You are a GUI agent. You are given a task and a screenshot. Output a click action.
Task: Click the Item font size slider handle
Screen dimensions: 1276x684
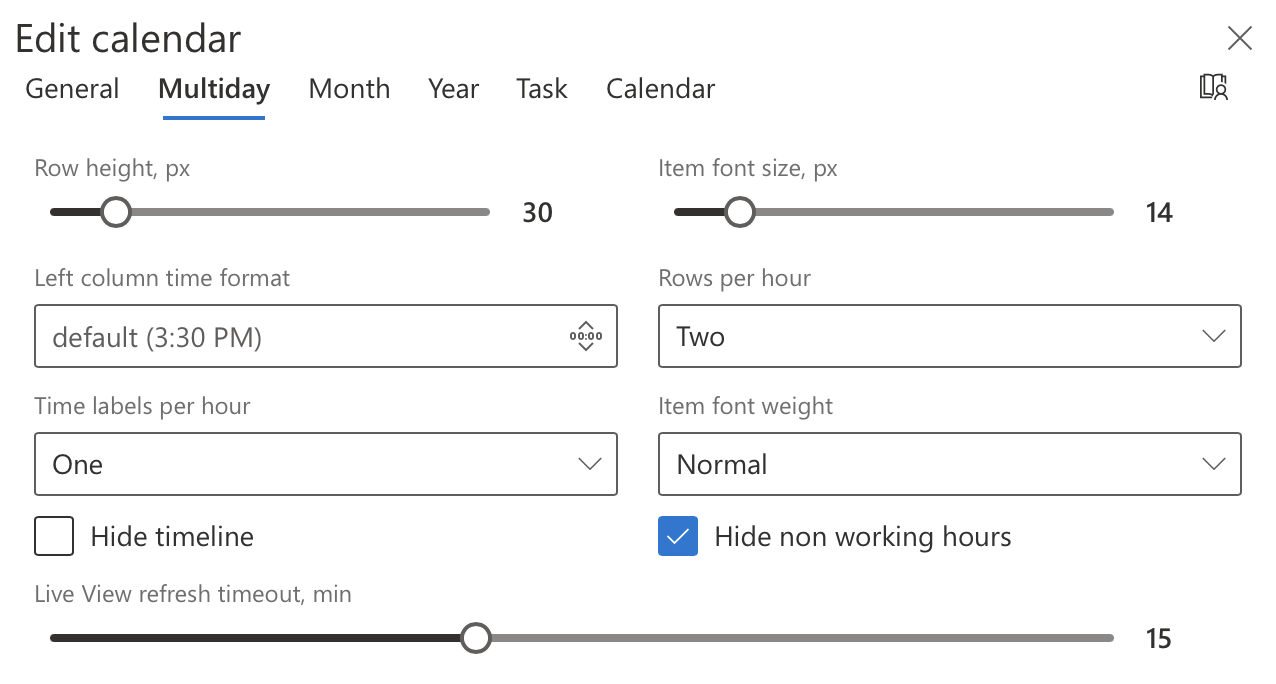[740, 212]
